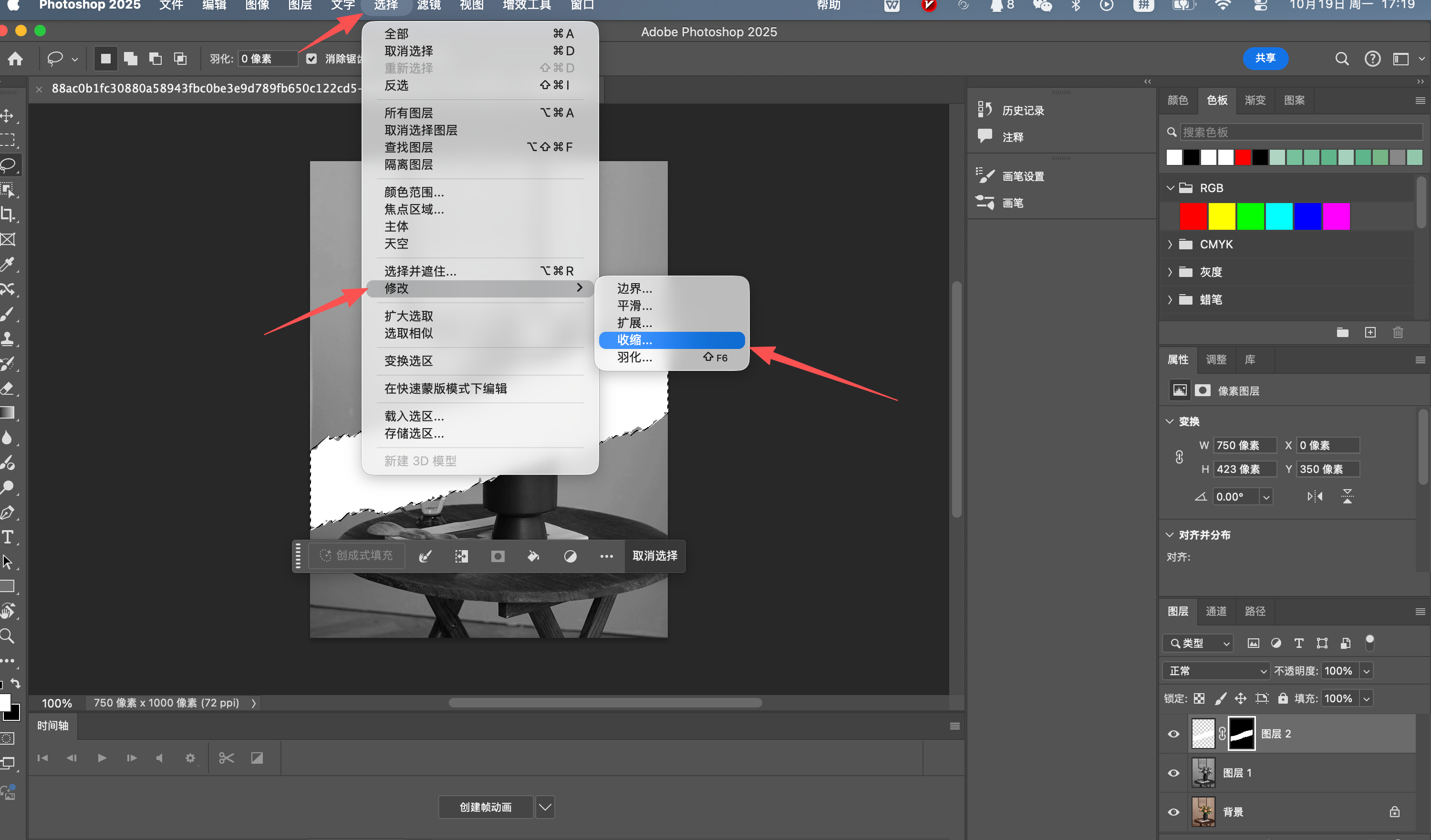This screenshot has width=1431, height=840.
Task: Select the Move tool
Action: 7,116
